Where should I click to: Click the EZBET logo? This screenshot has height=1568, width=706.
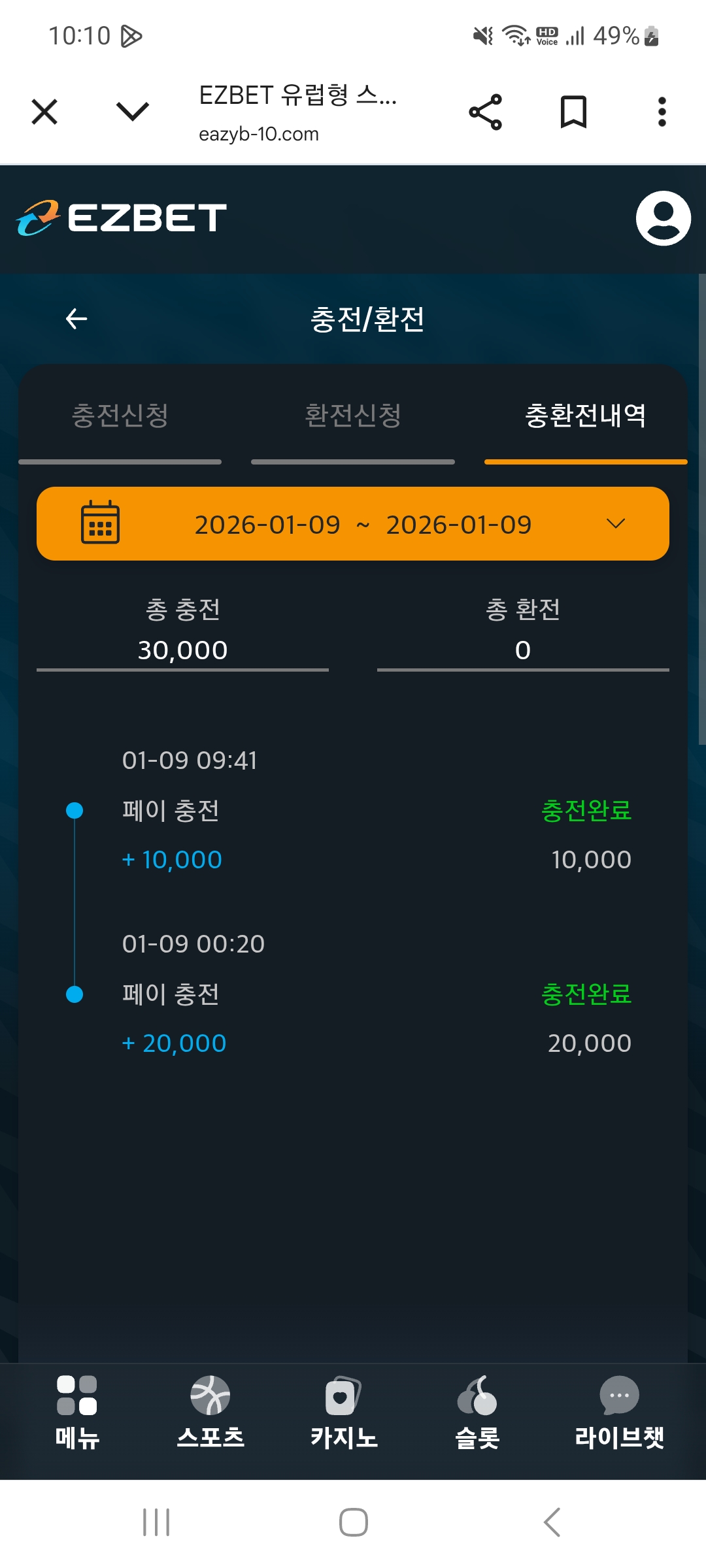click(122, 218)
